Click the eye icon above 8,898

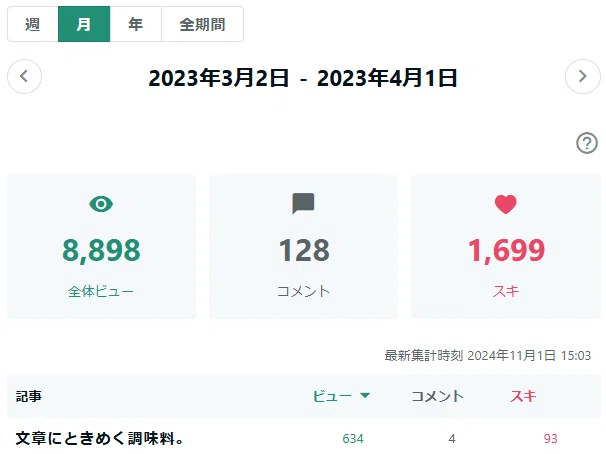[101, 204]
